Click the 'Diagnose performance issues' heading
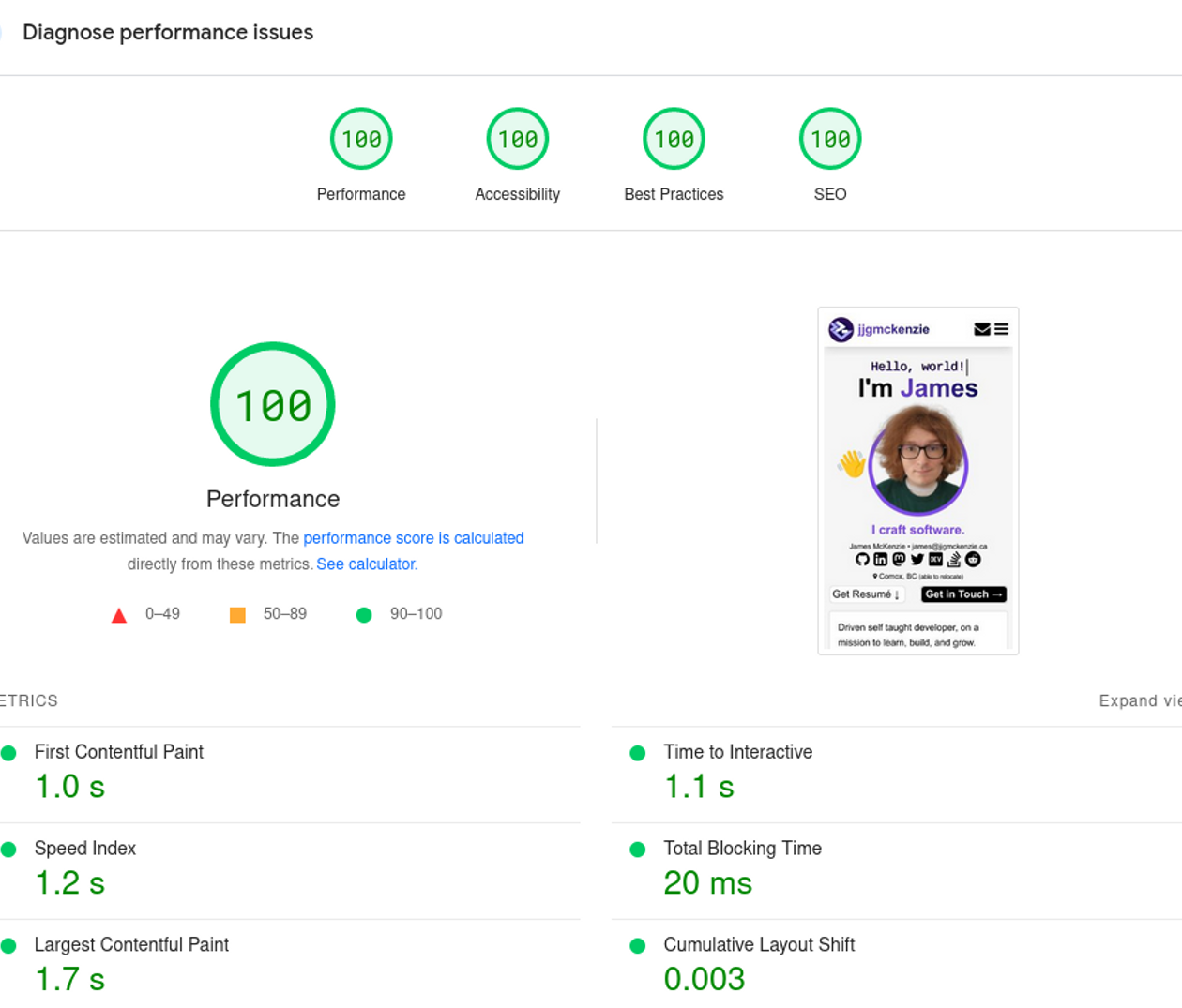The width and height of the screenshot is (1182, 1008). 168,33
